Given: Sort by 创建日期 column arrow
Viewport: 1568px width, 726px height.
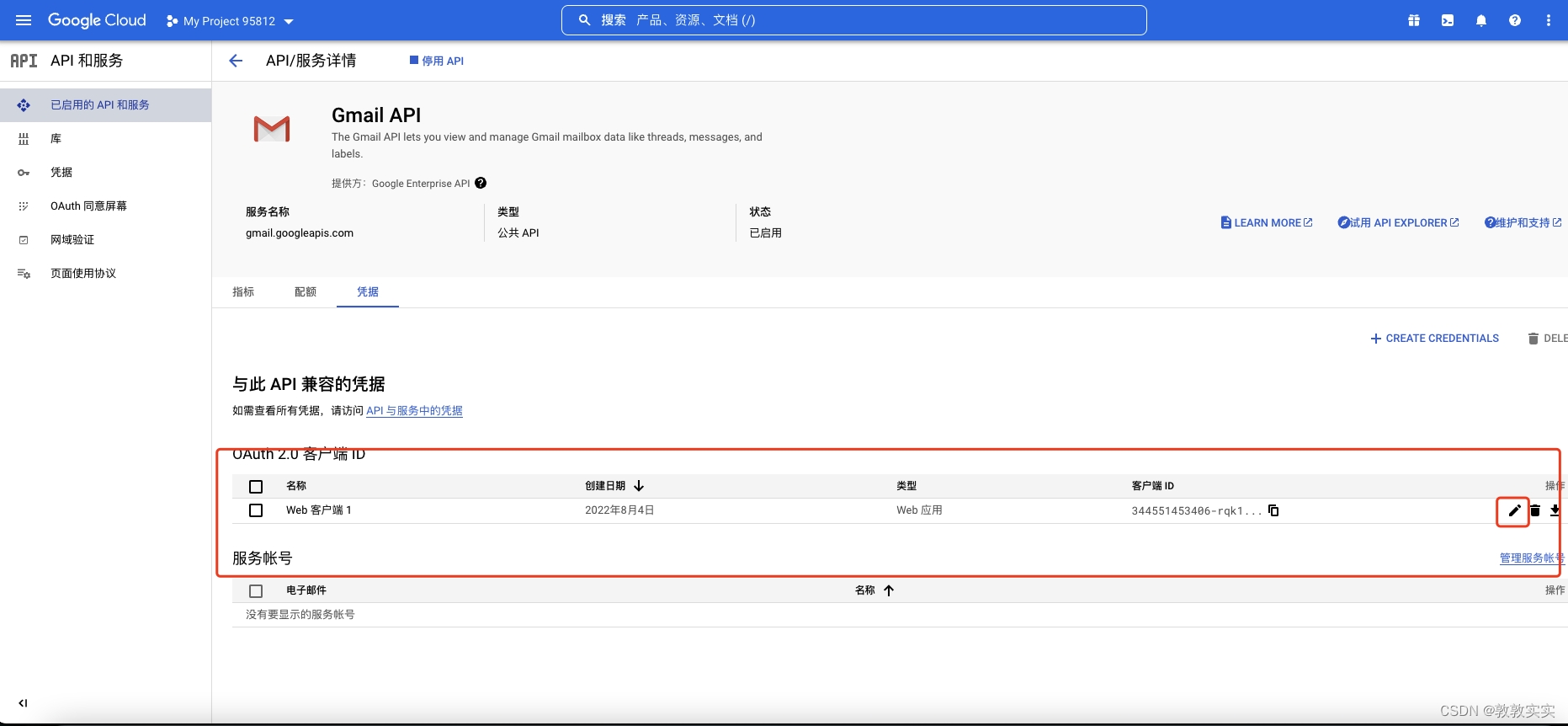Looking at the screenshot, I should (639, 486).
